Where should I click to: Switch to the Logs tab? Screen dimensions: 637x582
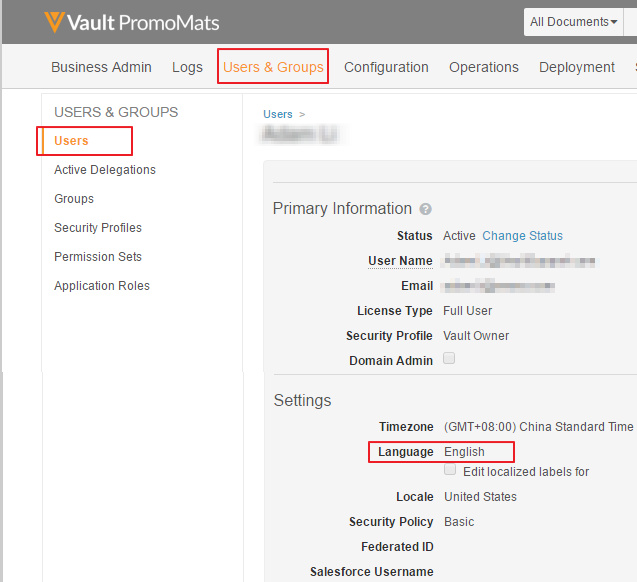(x=187, y=67)
